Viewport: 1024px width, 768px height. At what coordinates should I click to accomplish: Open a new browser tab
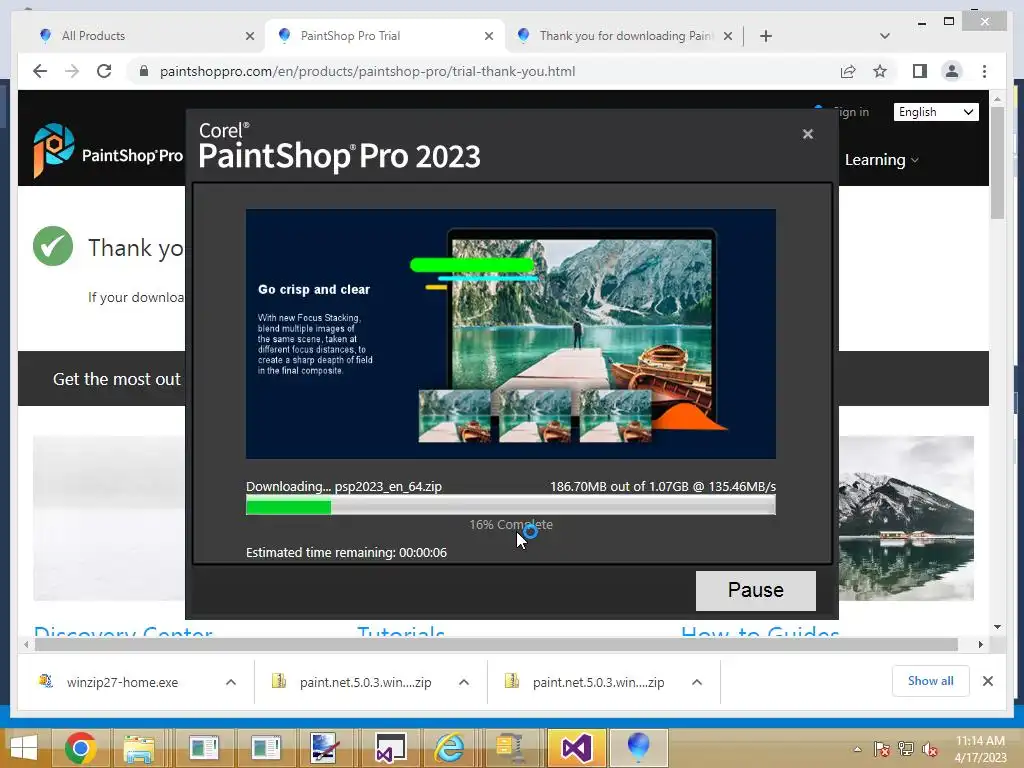[x=766, y=36]
